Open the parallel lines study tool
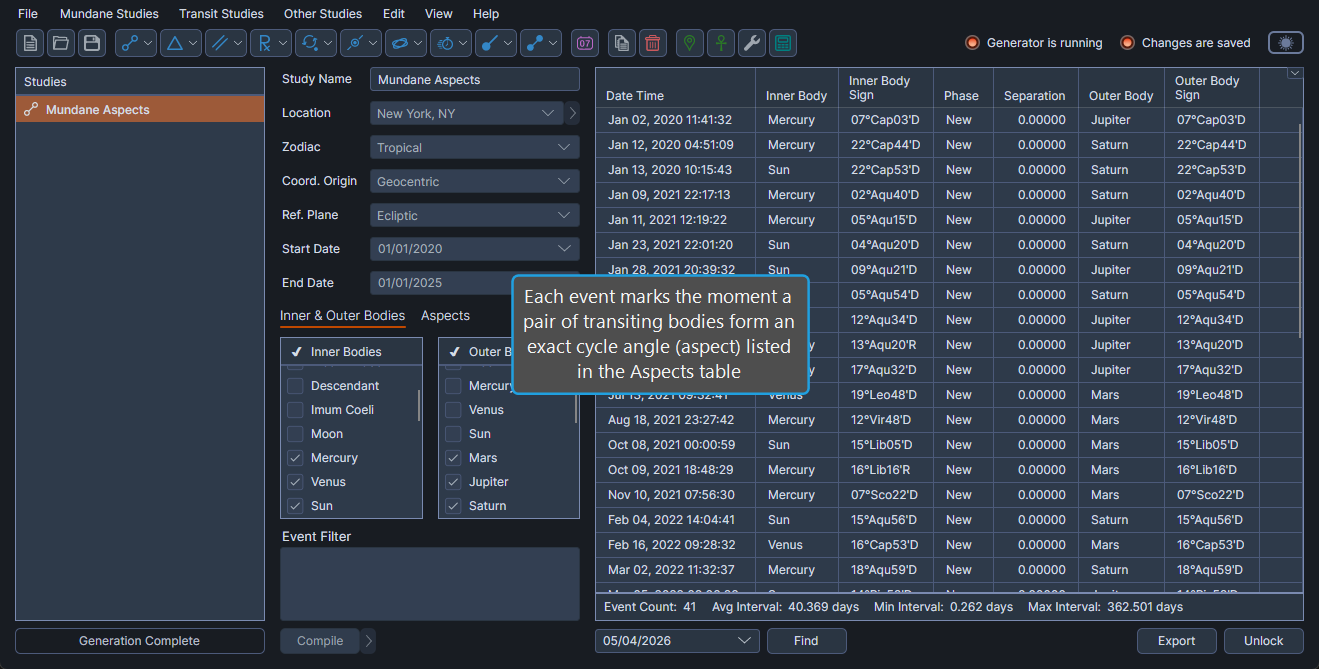Image resolution: width=1319 pixels, height=669 pixels. (226, 43)
